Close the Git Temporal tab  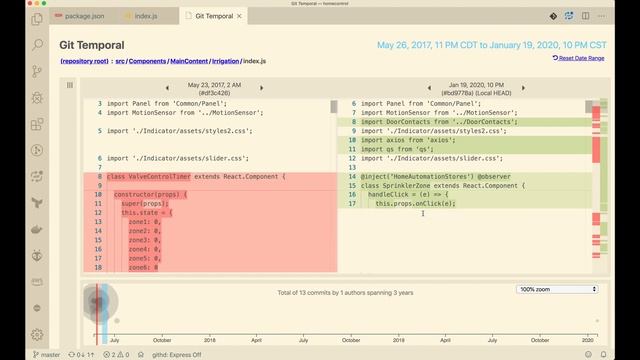pos(240,16)
